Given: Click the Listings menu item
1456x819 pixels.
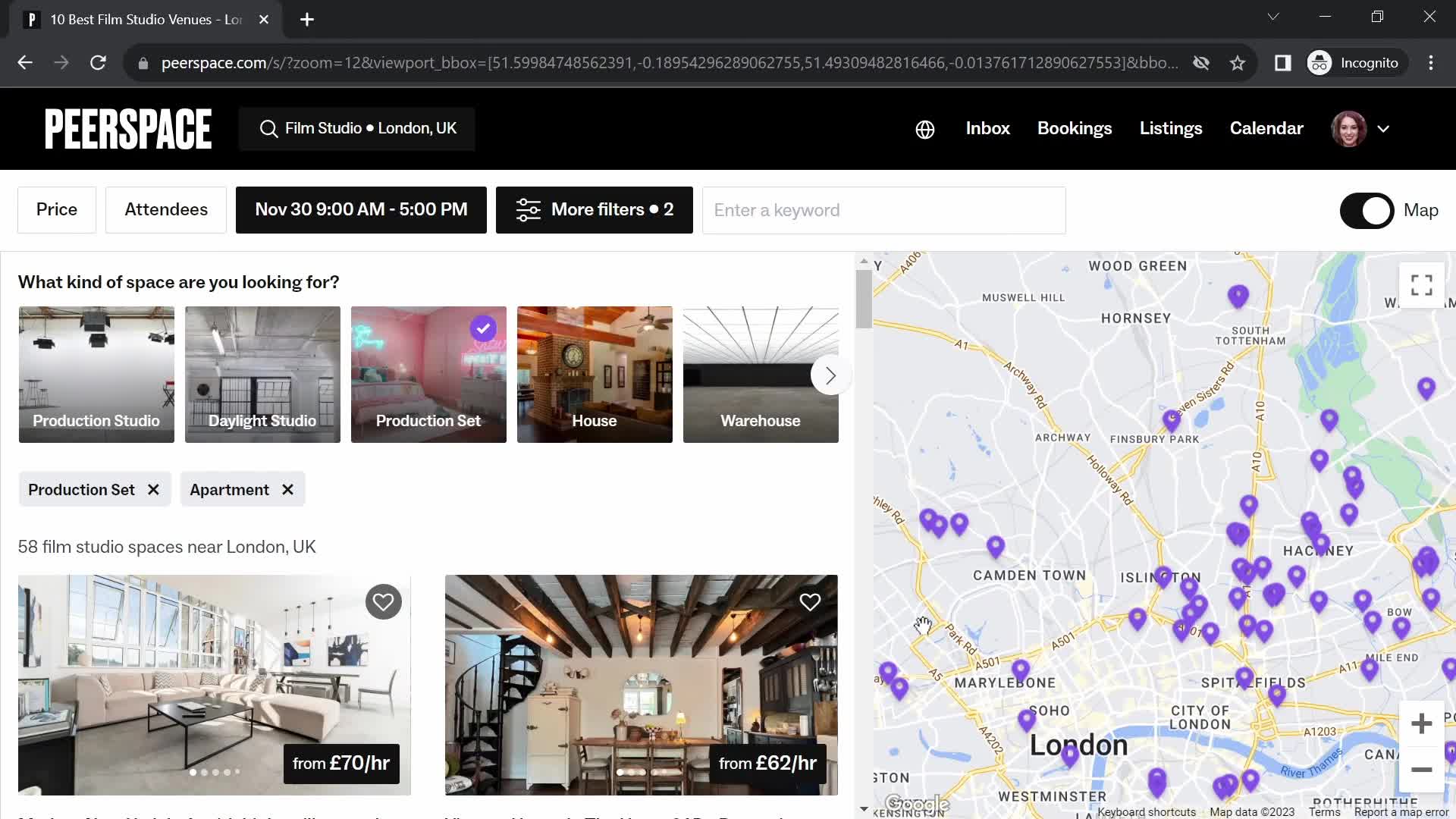Looking at the screenshot, I should tap(1170, 128).
